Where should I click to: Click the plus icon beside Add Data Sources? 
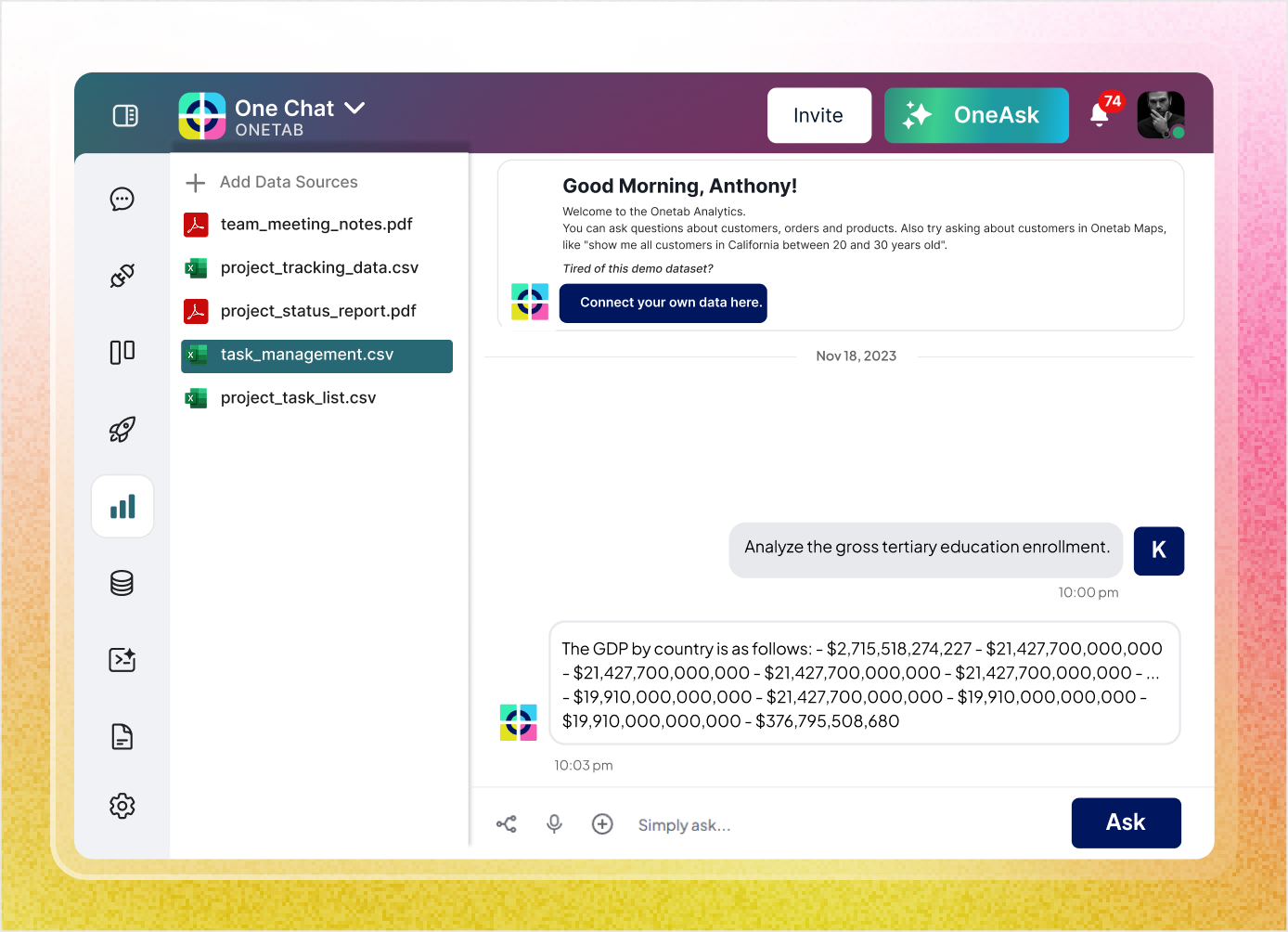(x=196, y=183)
